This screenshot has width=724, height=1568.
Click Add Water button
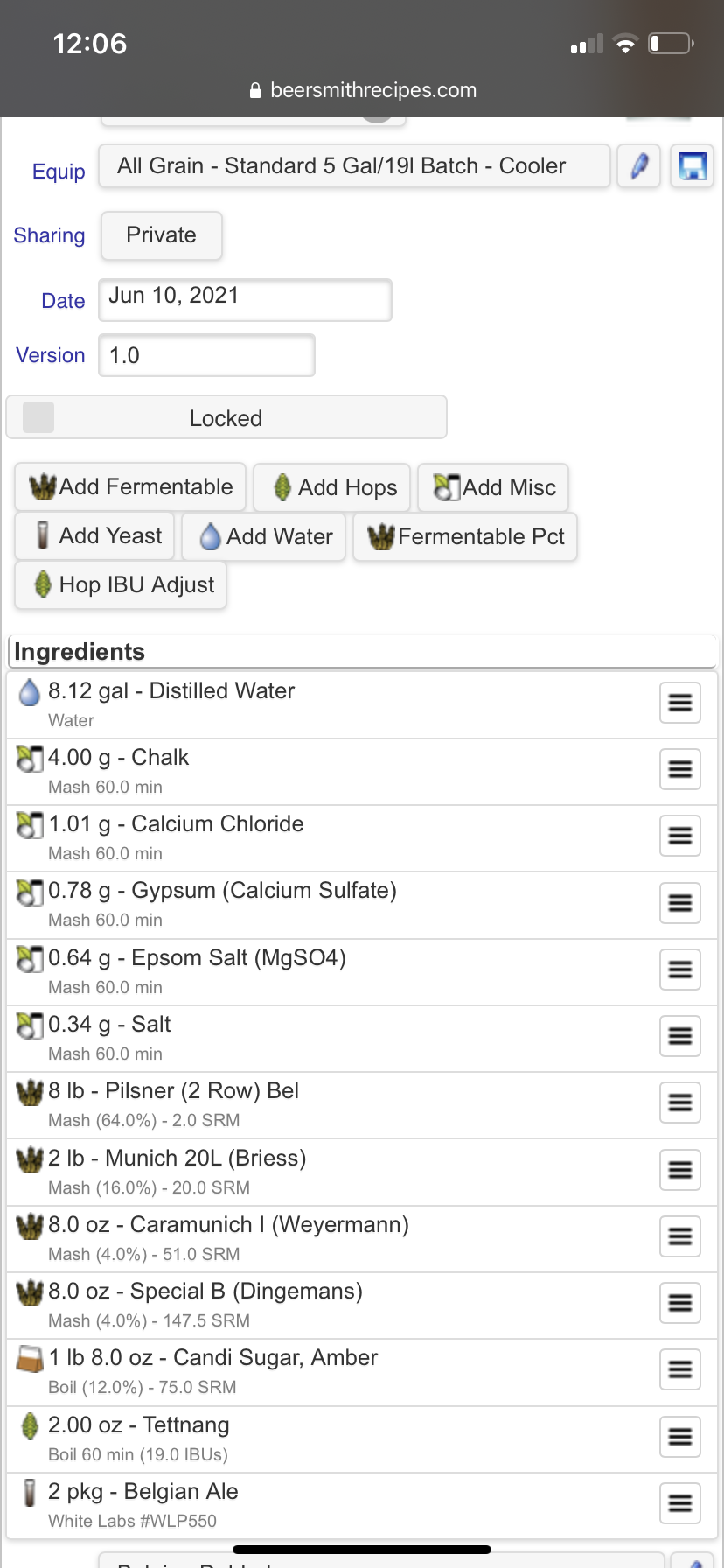point(263,536)
